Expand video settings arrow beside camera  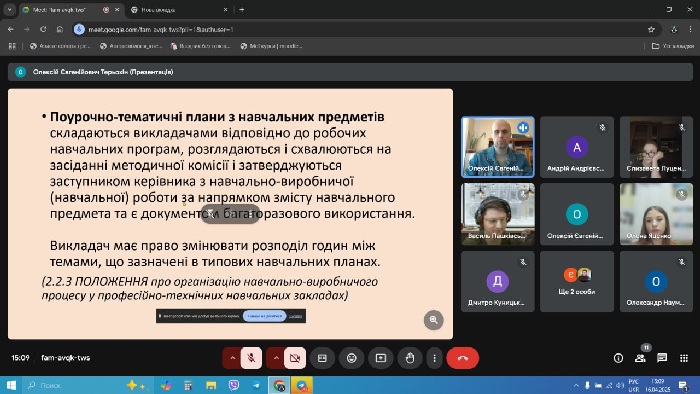click(x=276, y=358)
